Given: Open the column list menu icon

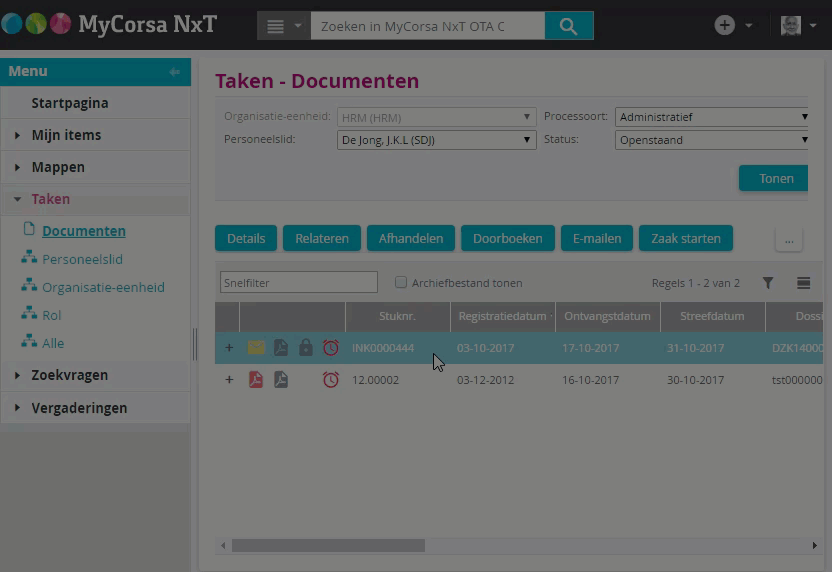Looking at the screenshot, I should pyautogui.click(x=803, y=283).
